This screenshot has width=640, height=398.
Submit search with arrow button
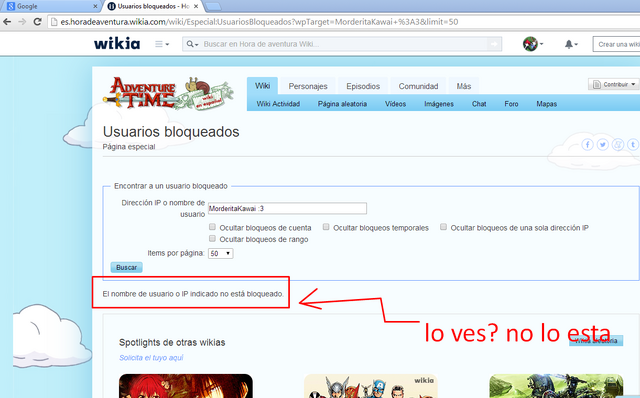tap(494, 44)
